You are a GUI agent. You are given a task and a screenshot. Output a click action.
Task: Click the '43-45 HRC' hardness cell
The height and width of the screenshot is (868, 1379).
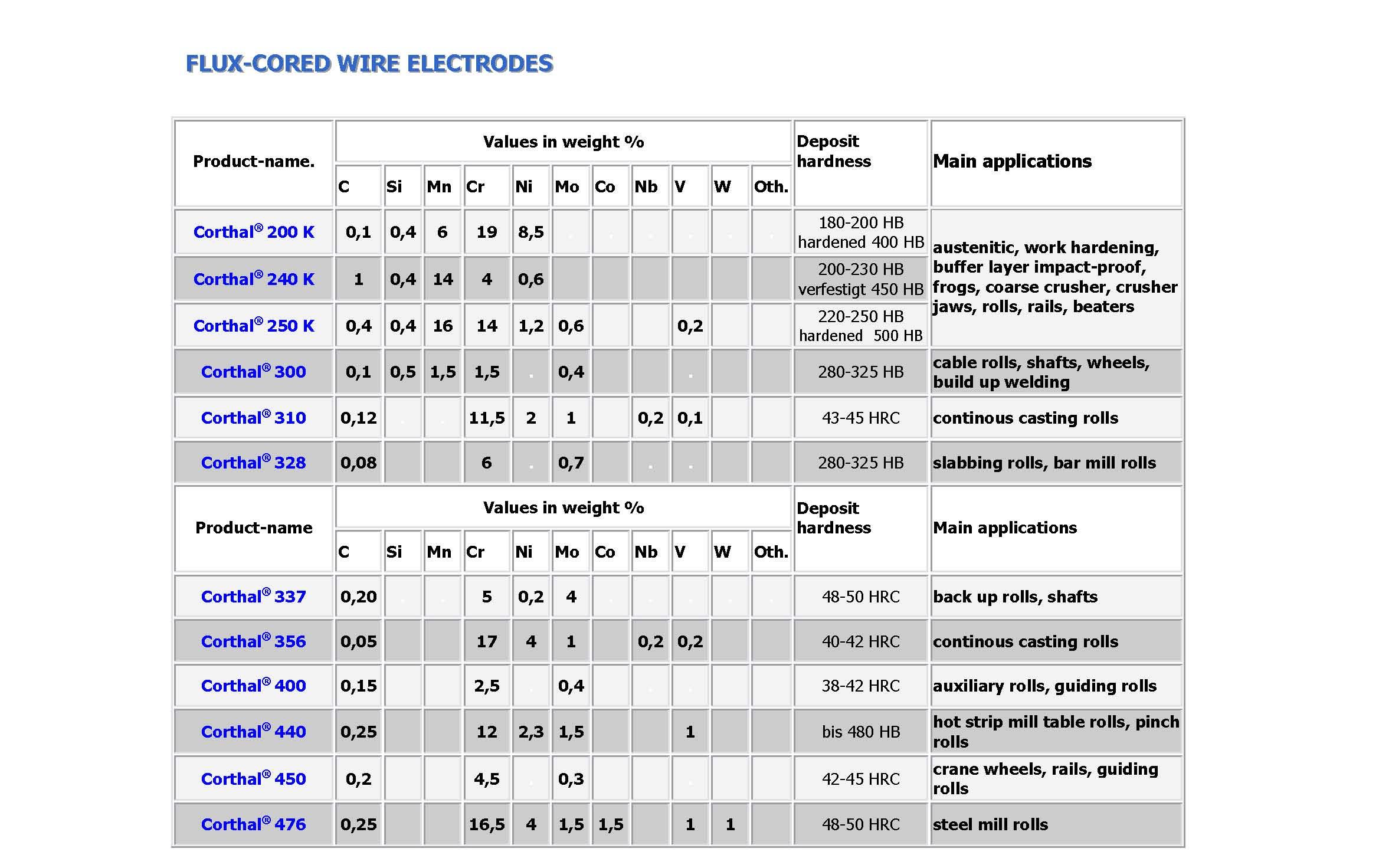(861, 418)
